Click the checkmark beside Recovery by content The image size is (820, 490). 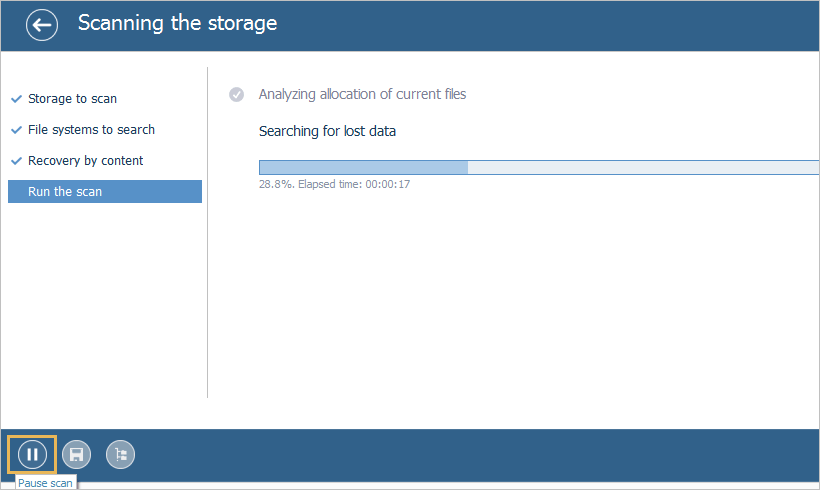click(x=16, y=161)
